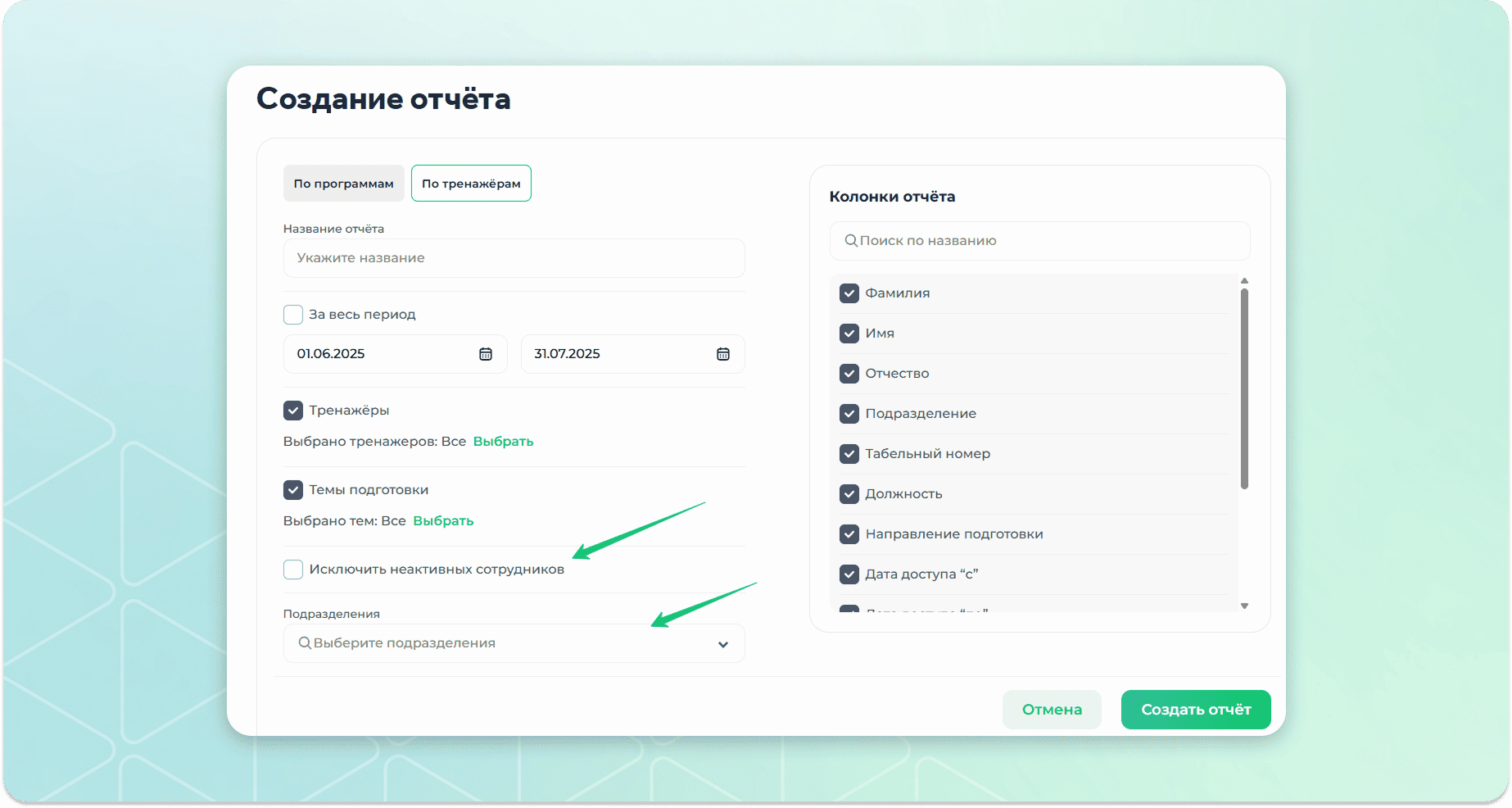Image resolution: width=1512 pixels, height=808 pixels.
Task: Select the По тренажёрам tab
Action: pos(471,184)
